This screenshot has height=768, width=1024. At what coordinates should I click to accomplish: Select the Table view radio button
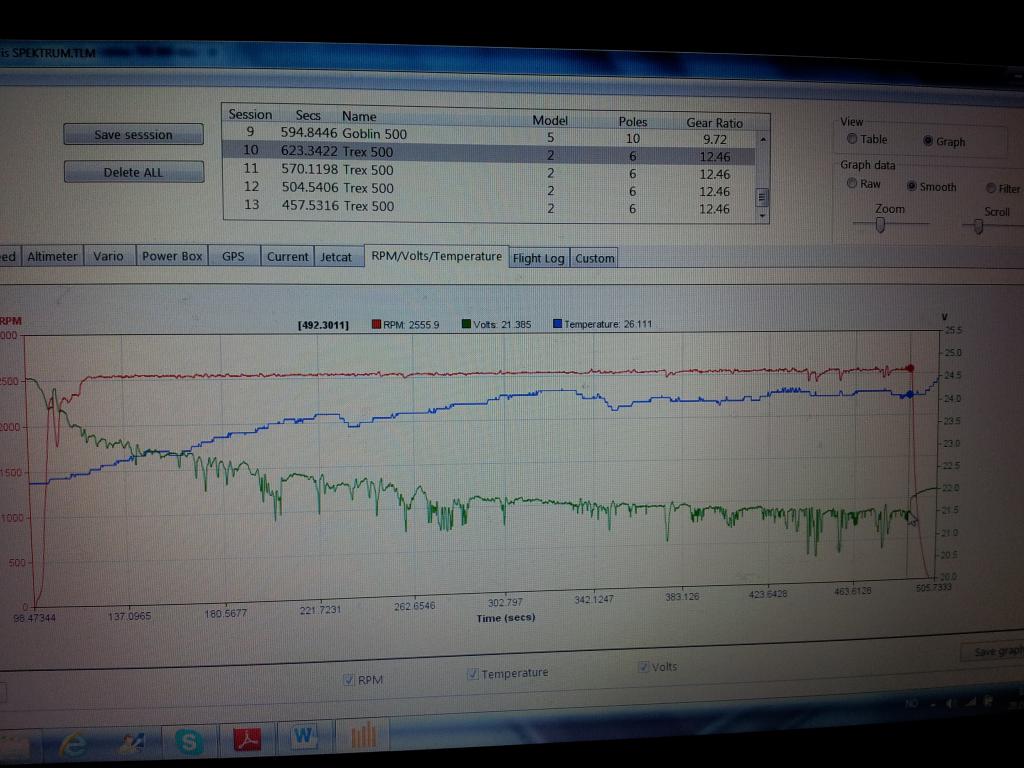tap(852, 139)
